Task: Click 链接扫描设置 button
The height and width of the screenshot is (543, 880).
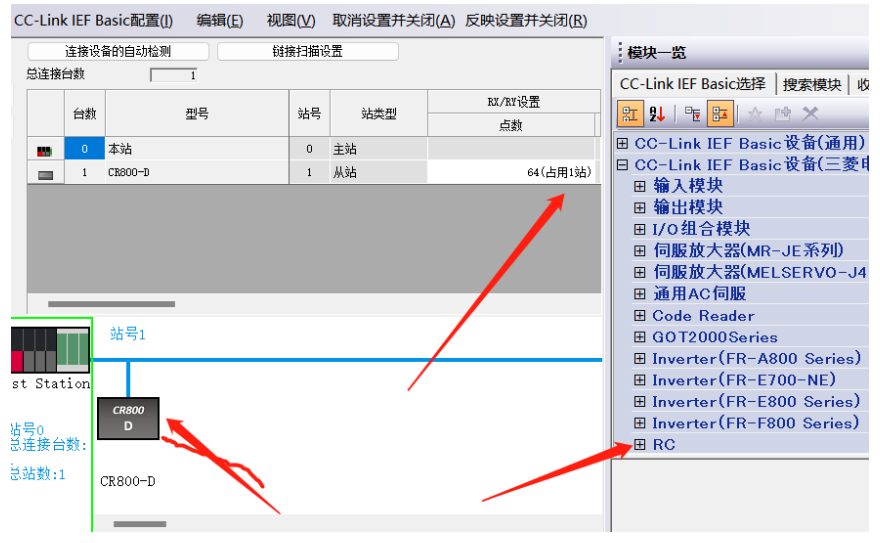Action: pyautogui.click(x=308, y=52)
